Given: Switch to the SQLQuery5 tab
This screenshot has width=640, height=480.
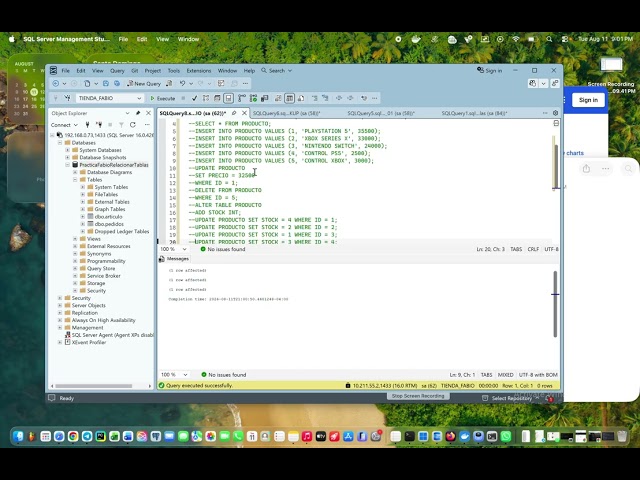Looking at the screenshot, I should pos(381,113).
